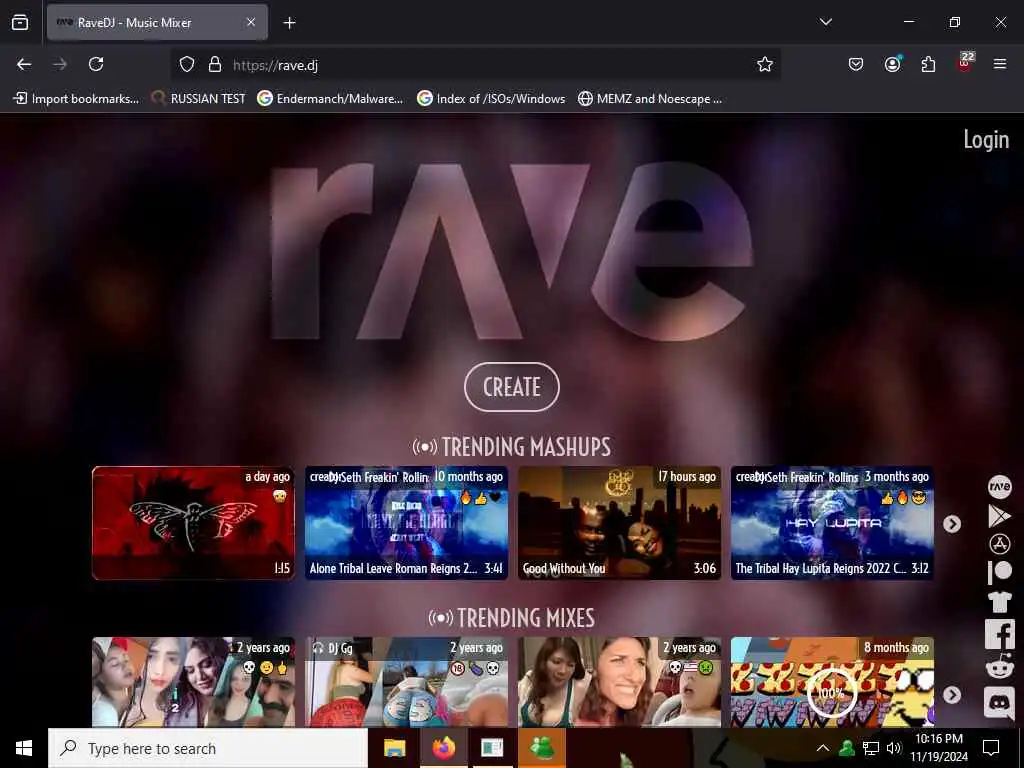Open the merchandise t-shirt icon
Viewport: 1024px width, 768px height.
click(x=999, y=601)
